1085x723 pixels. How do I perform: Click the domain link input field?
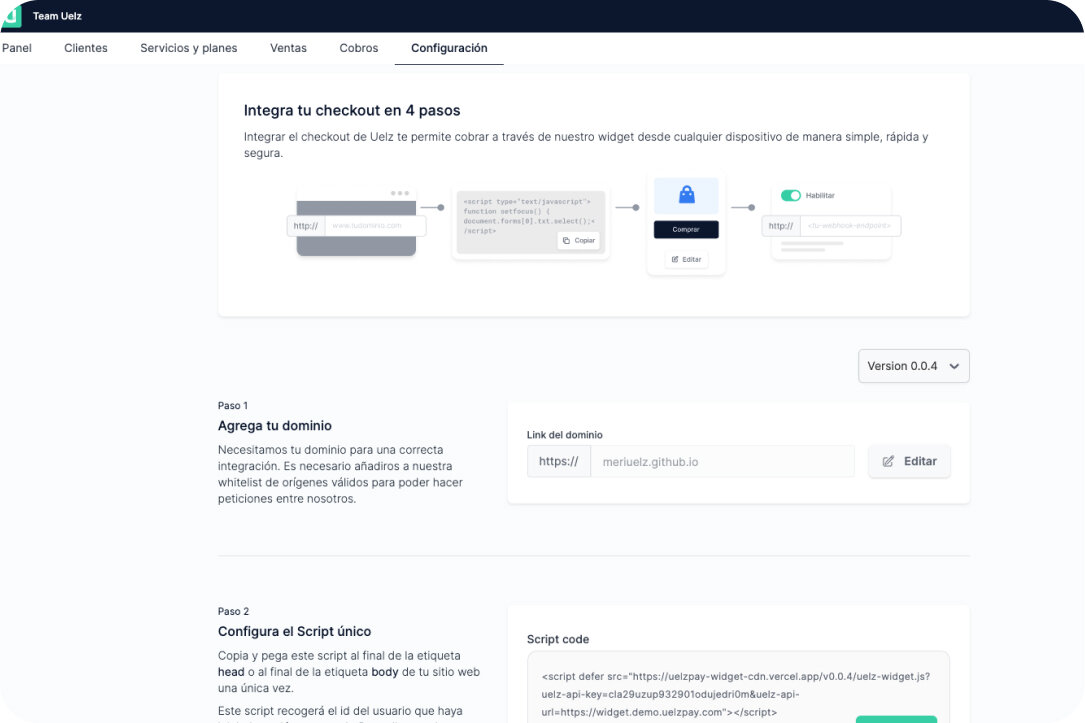tap(722, 461)
